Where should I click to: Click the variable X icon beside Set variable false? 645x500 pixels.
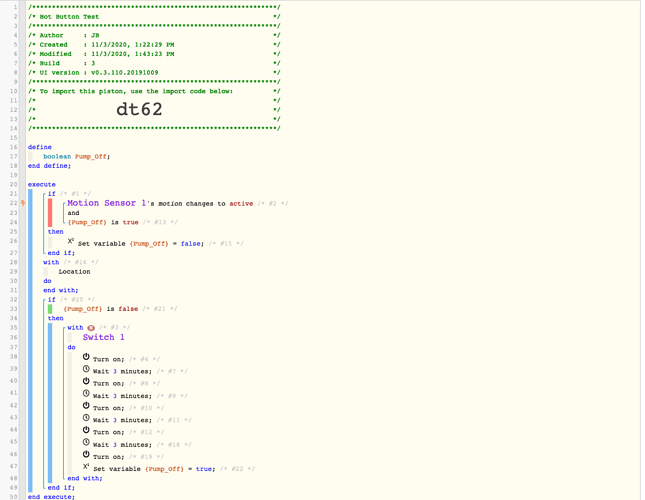71,241
